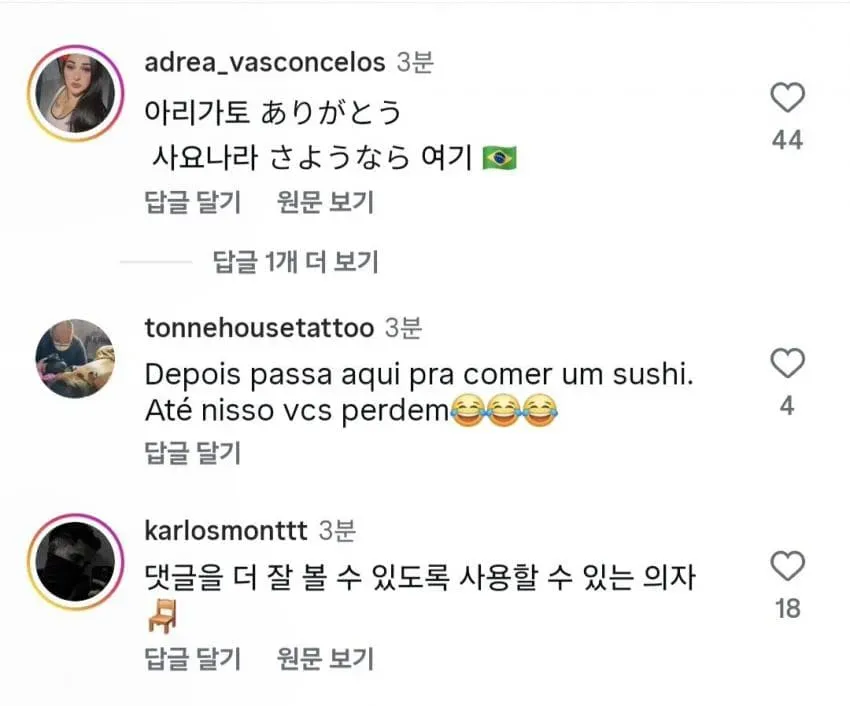Screen dimensions: 850x706
Task: Open karlosmonttt's story ring avatar
Action: [x=76, y=561]
